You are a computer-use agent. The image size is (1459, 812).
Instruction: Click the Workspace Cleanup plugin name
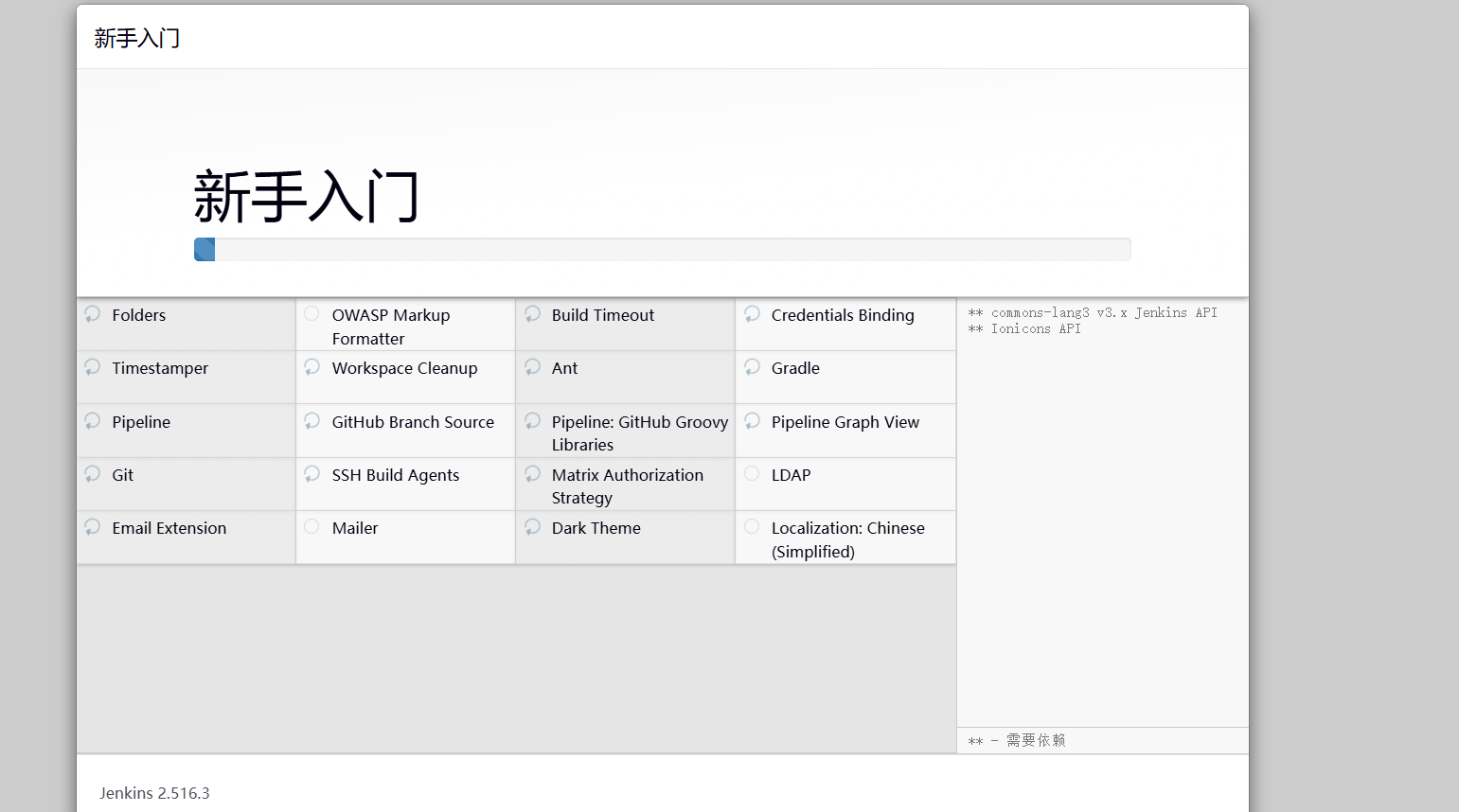404,368
